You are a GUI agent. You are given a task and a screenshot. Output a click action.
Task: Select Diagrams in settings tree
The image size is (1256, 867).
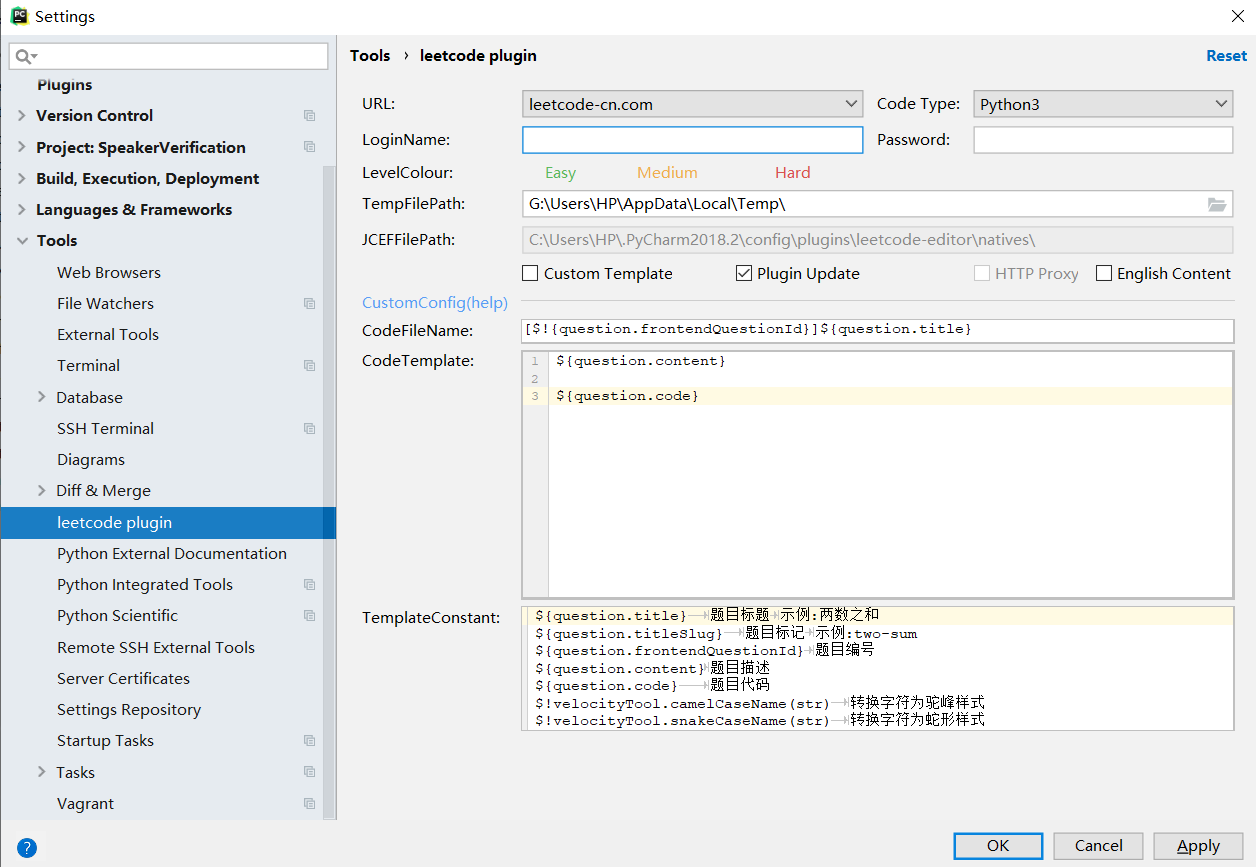pos(91,459)
